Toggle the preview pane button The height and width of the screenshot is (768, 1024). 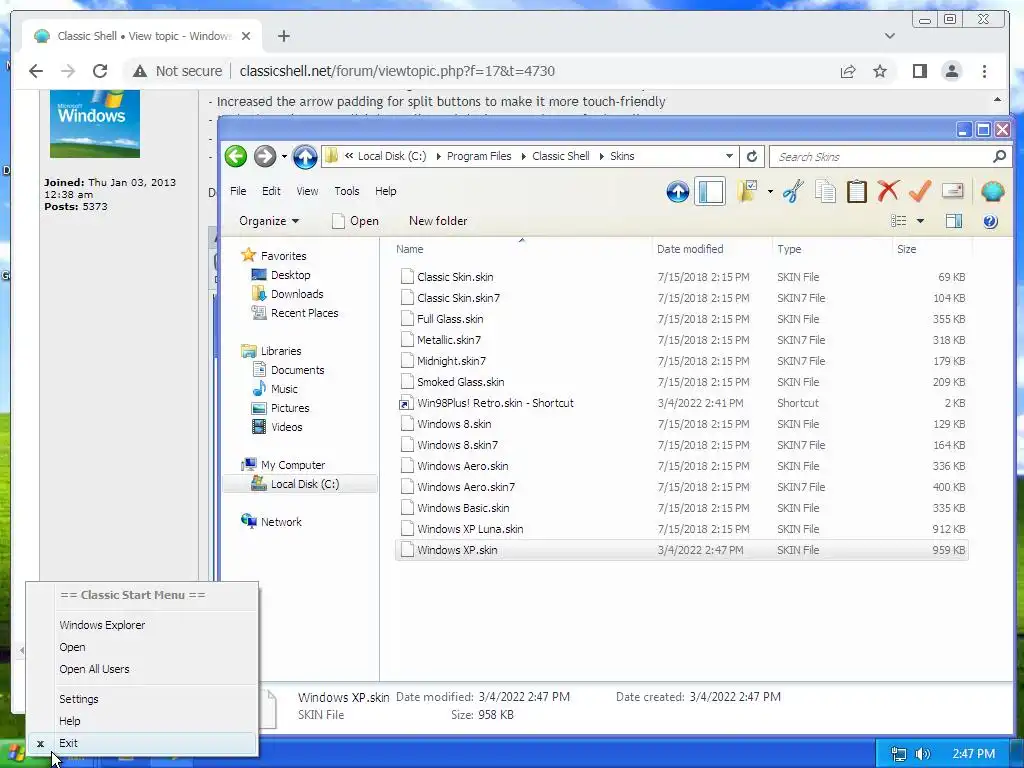(953, 221)
